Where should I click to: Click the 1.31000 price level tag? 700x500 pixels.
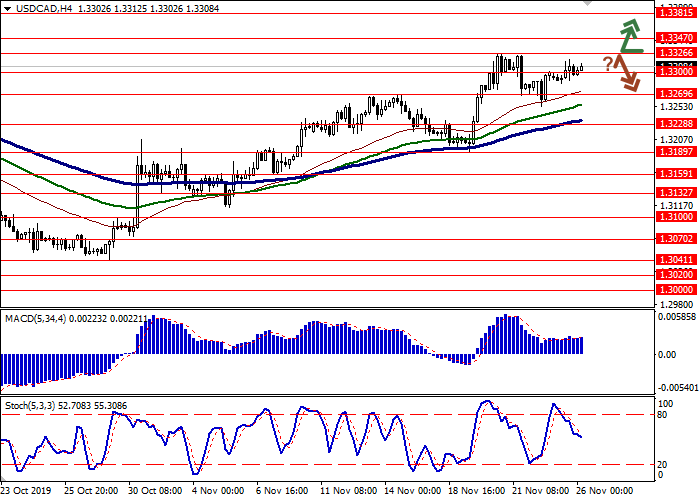677,216
